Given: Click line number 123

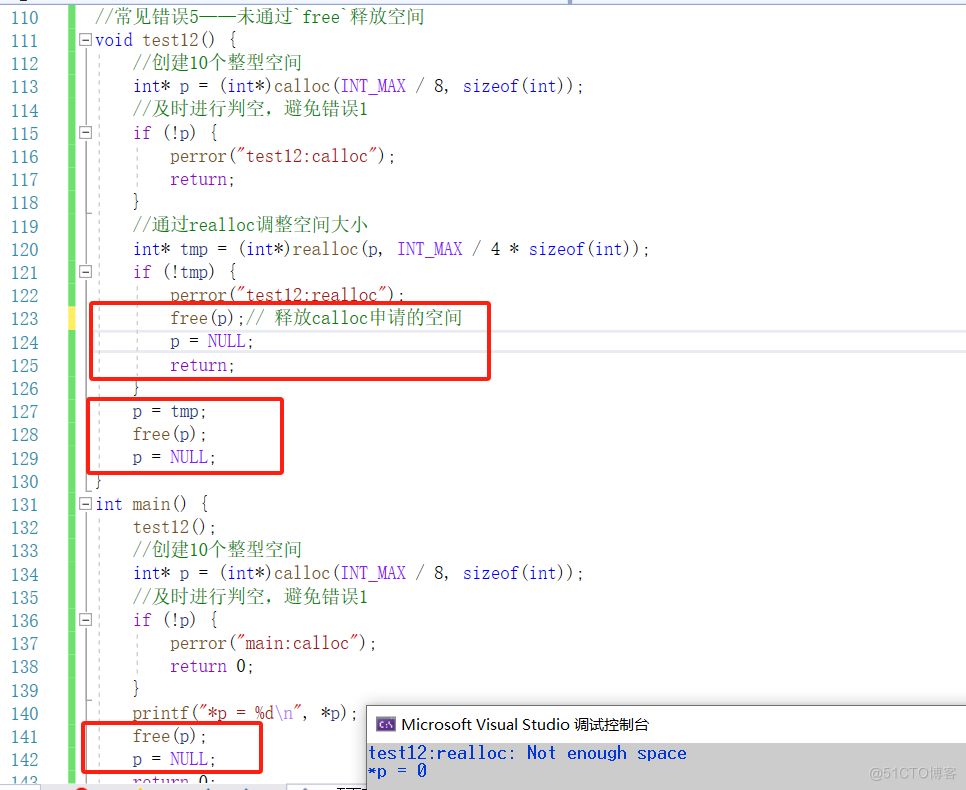Looking at the screenshot, I should click(25, 319).
